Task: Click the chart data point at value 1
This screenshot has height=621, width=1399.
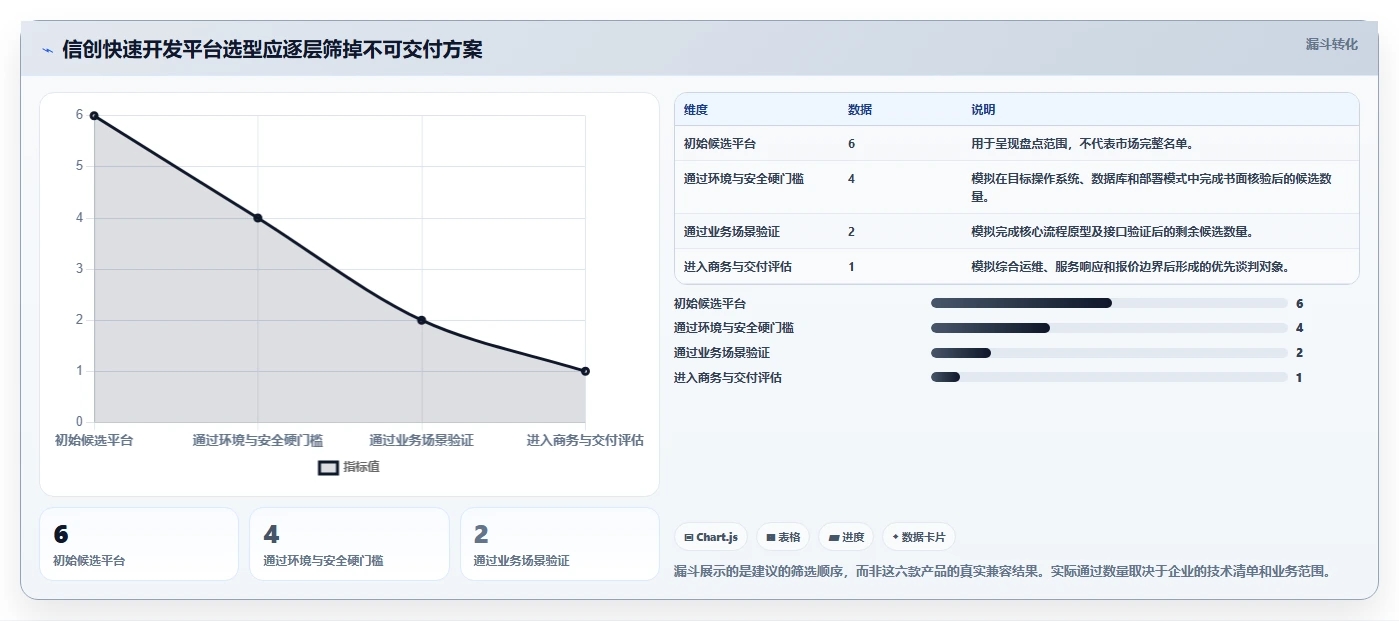Action: (585, 371)
